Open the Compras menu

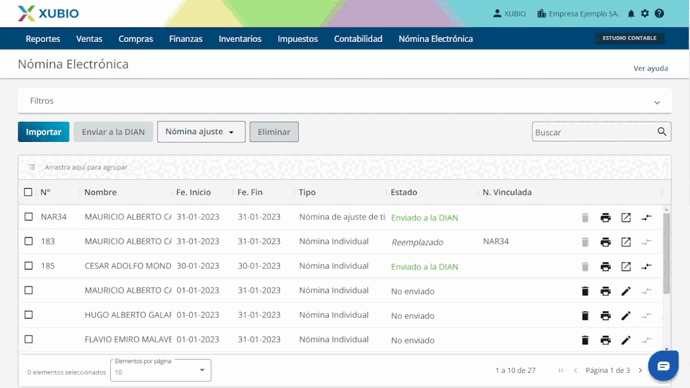[x=136, y=39]
